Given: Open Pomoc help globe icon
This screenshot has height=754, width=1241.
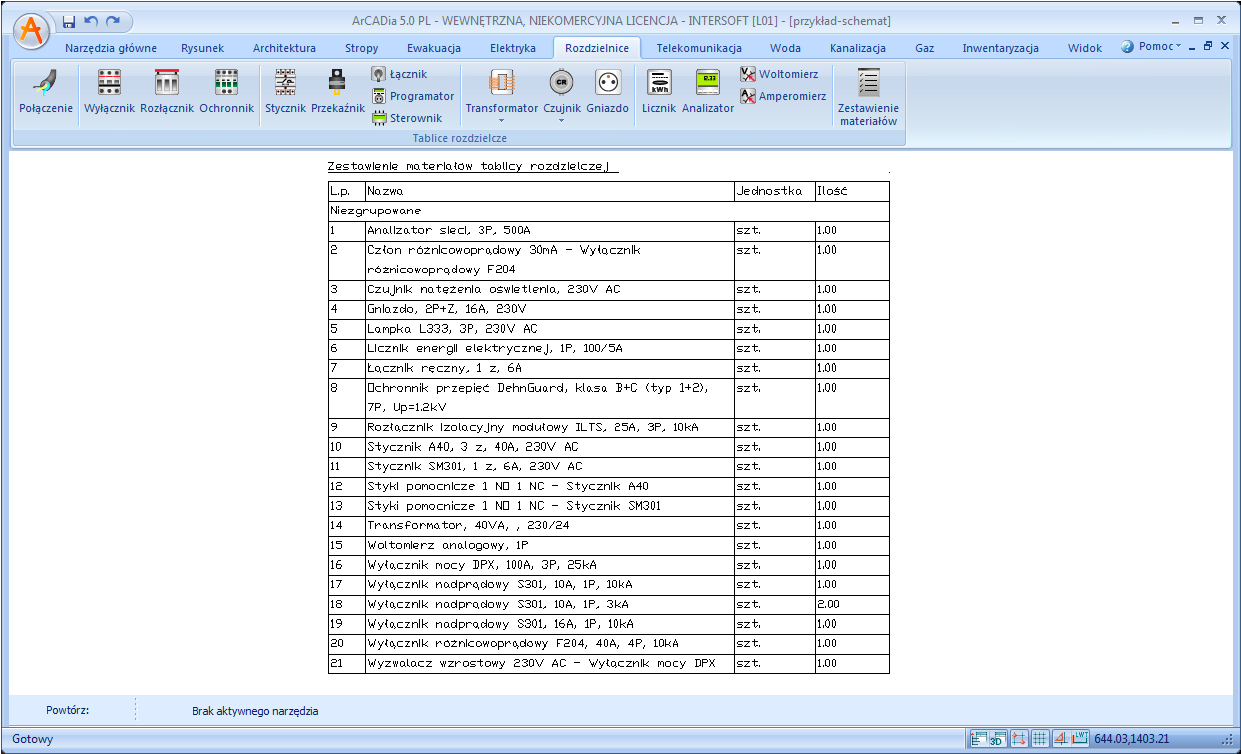Looking at the screenshot, I should click(1128, 47).
